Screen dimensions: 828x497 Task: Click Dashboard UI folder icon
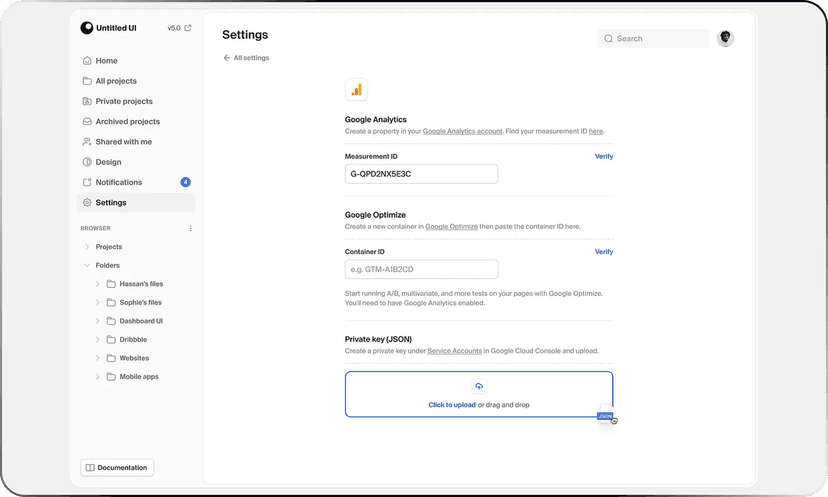[x=111, y=321]
